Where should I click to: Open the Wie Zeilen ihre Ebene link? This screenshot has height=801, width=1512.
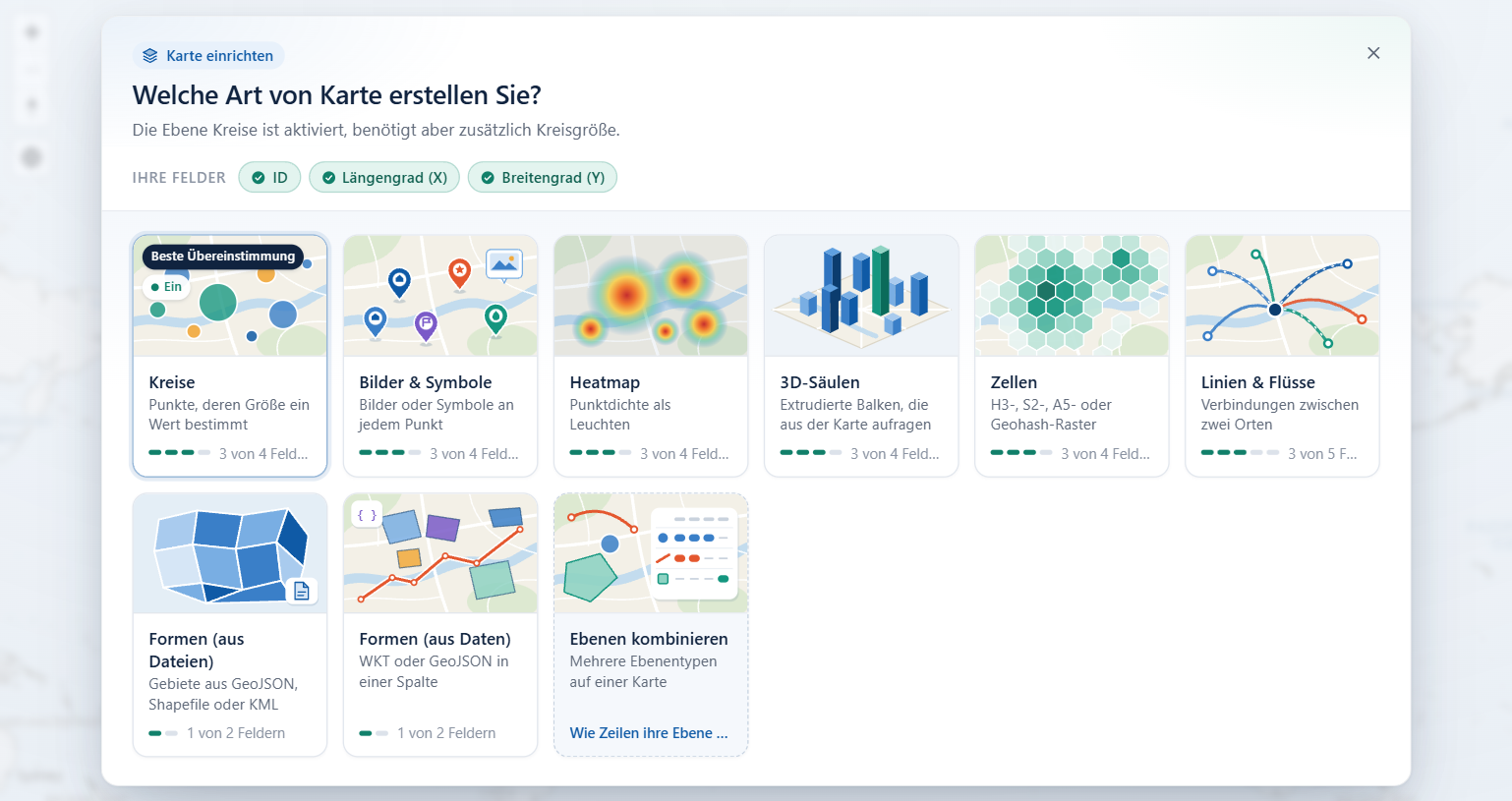(649, 733)
